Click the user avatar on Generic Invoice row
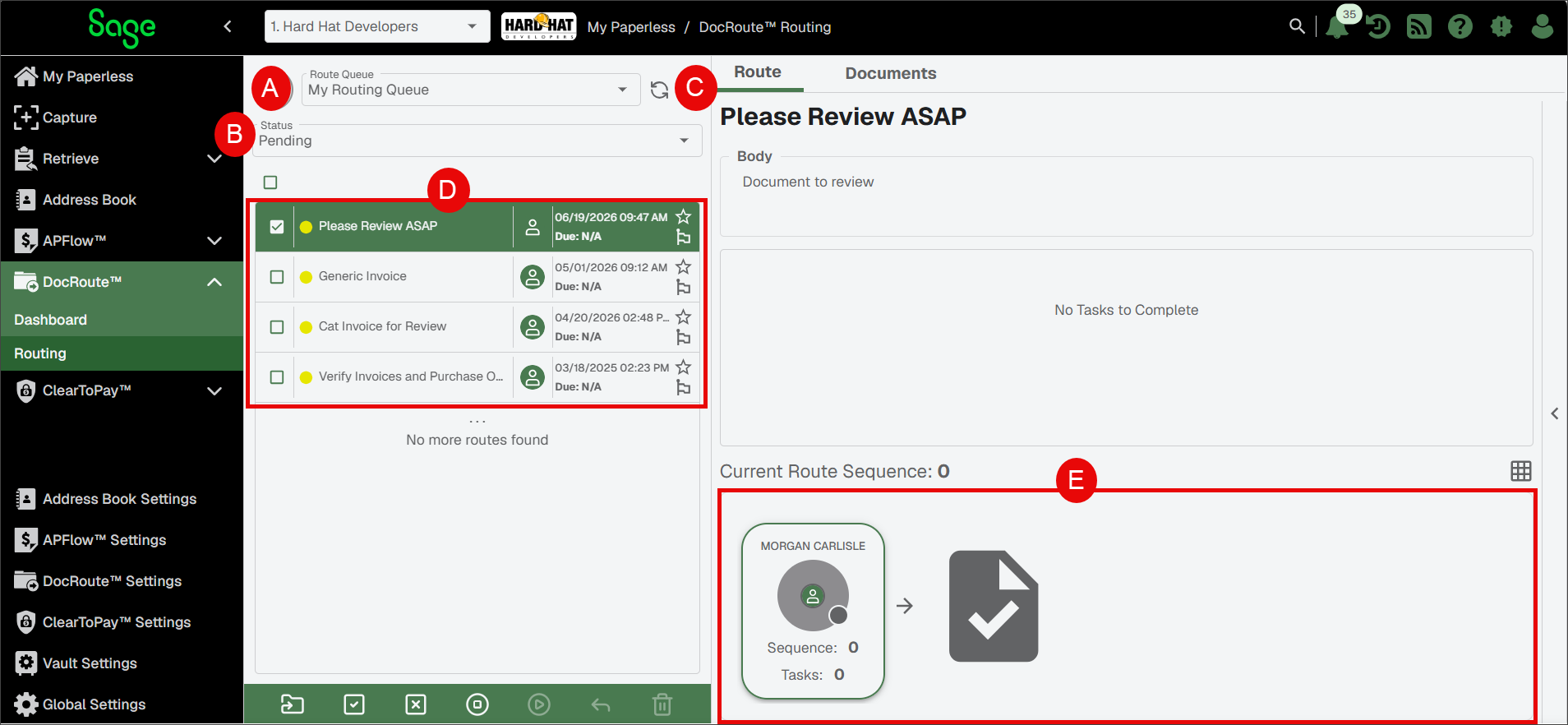Screen dimensions: 1568x725 [533, 277]
